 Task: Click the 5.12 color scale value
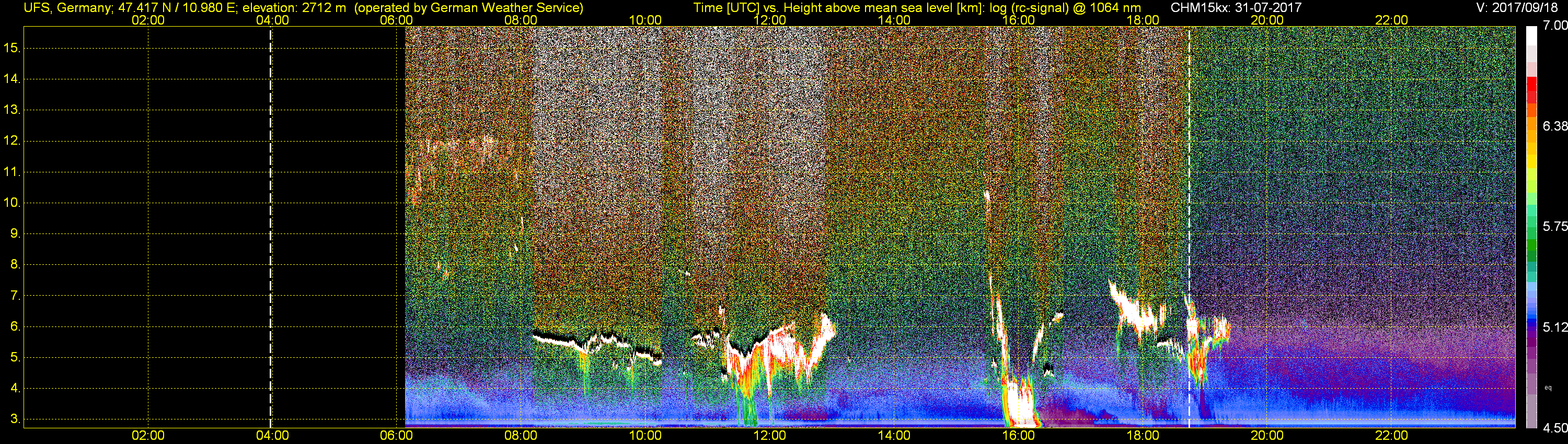point(1554,327)
